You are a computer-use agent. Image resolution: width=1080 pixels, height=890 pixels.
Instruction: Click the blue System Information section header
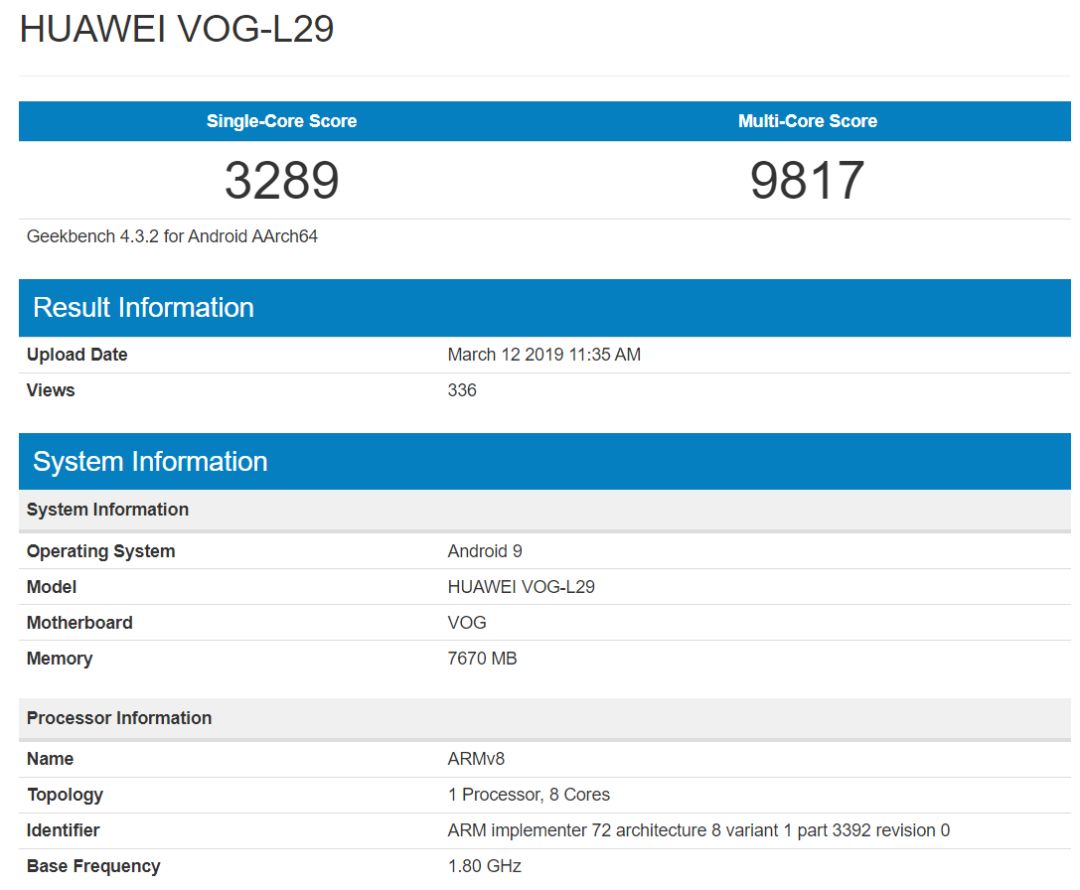point(150,461)
